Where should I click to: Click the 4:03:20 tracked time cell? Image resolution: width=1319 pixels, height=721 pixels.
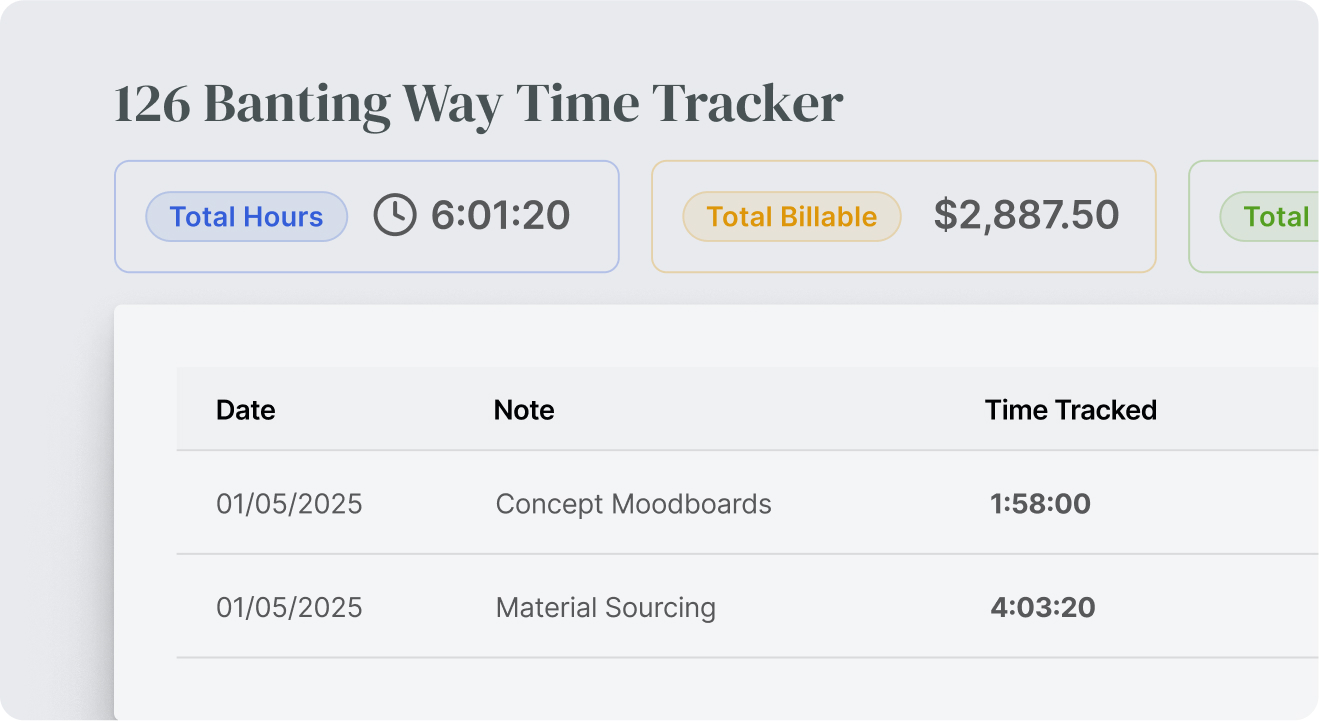click(x=1042, y=608)
